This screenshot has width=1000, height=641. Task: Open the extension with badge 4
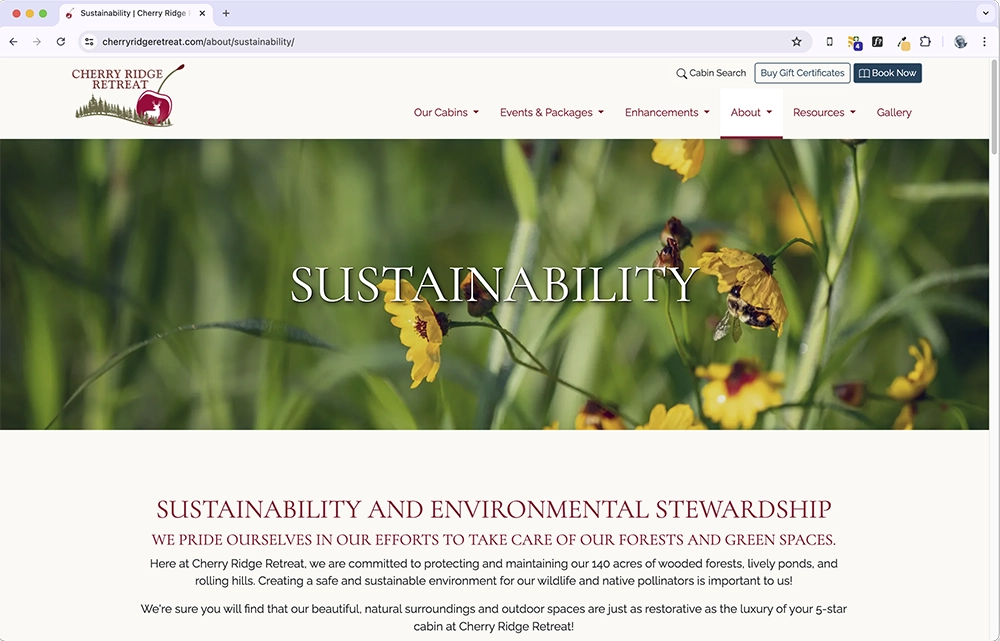854,42
